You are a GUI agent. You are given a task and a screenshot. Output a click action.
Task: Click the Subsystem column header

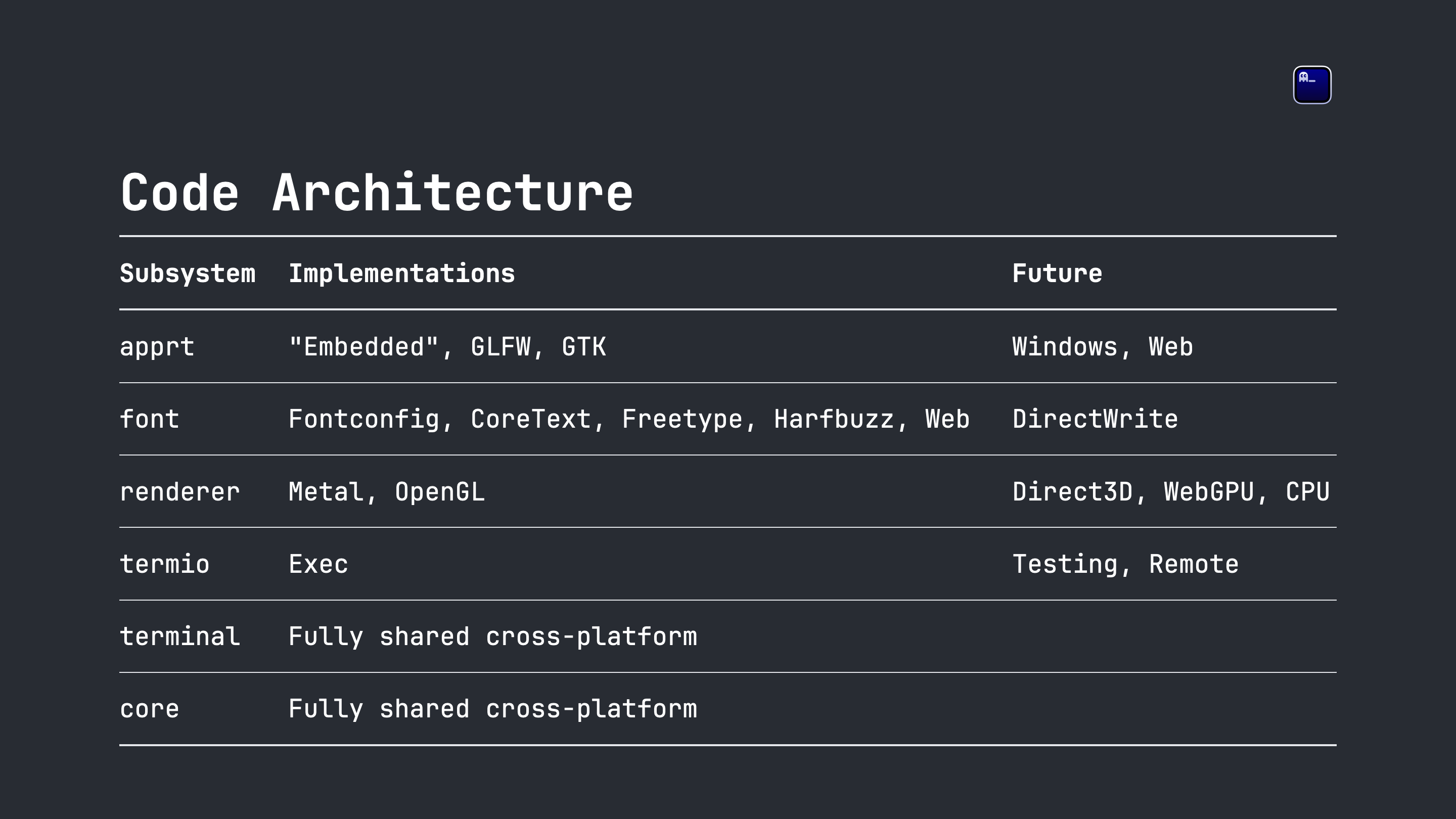188,274
